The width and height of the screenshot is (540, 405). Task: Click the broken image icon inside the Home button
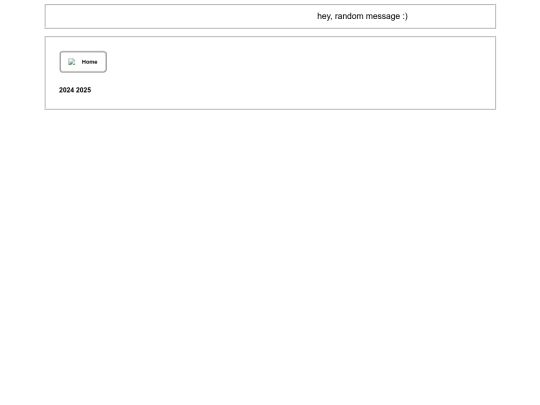tap(72, 62)
